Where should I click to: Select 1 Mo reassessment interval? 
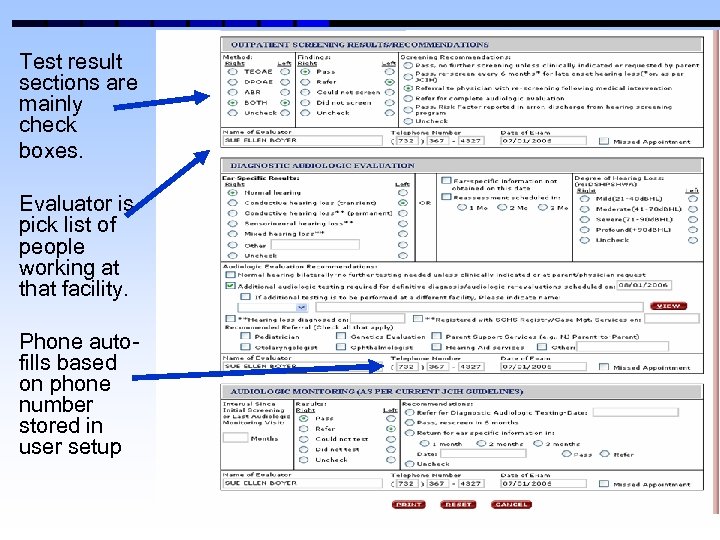tap(462, 208)
